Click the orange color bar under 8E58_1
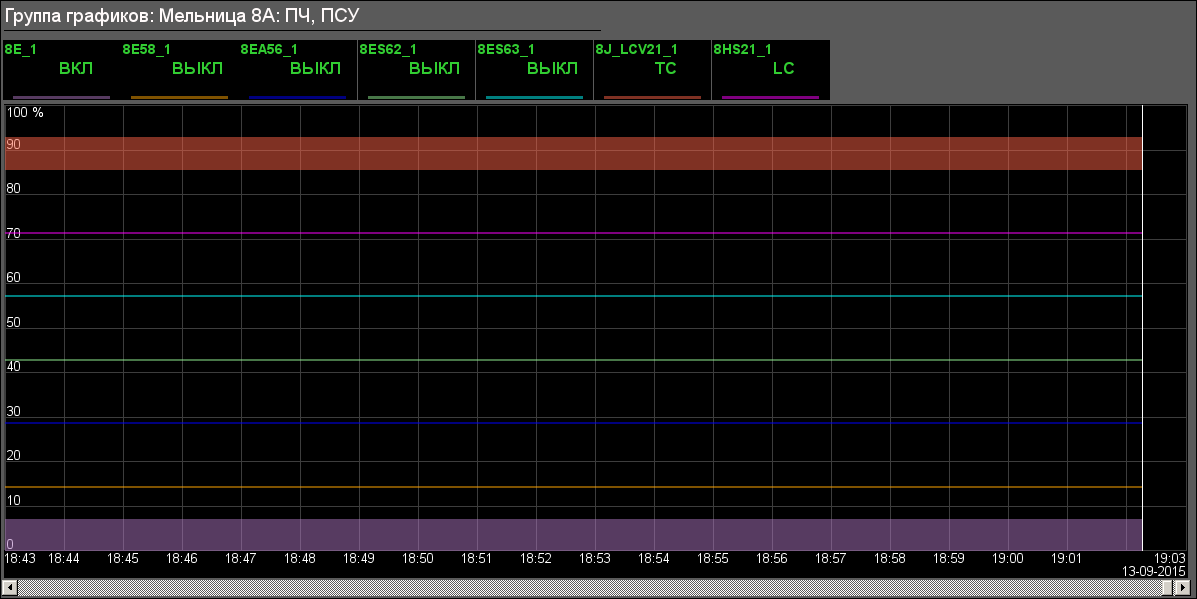Image resolution: width=1197 pixels, height=599 pixels. pyautogui.click(x=179, y=98)
